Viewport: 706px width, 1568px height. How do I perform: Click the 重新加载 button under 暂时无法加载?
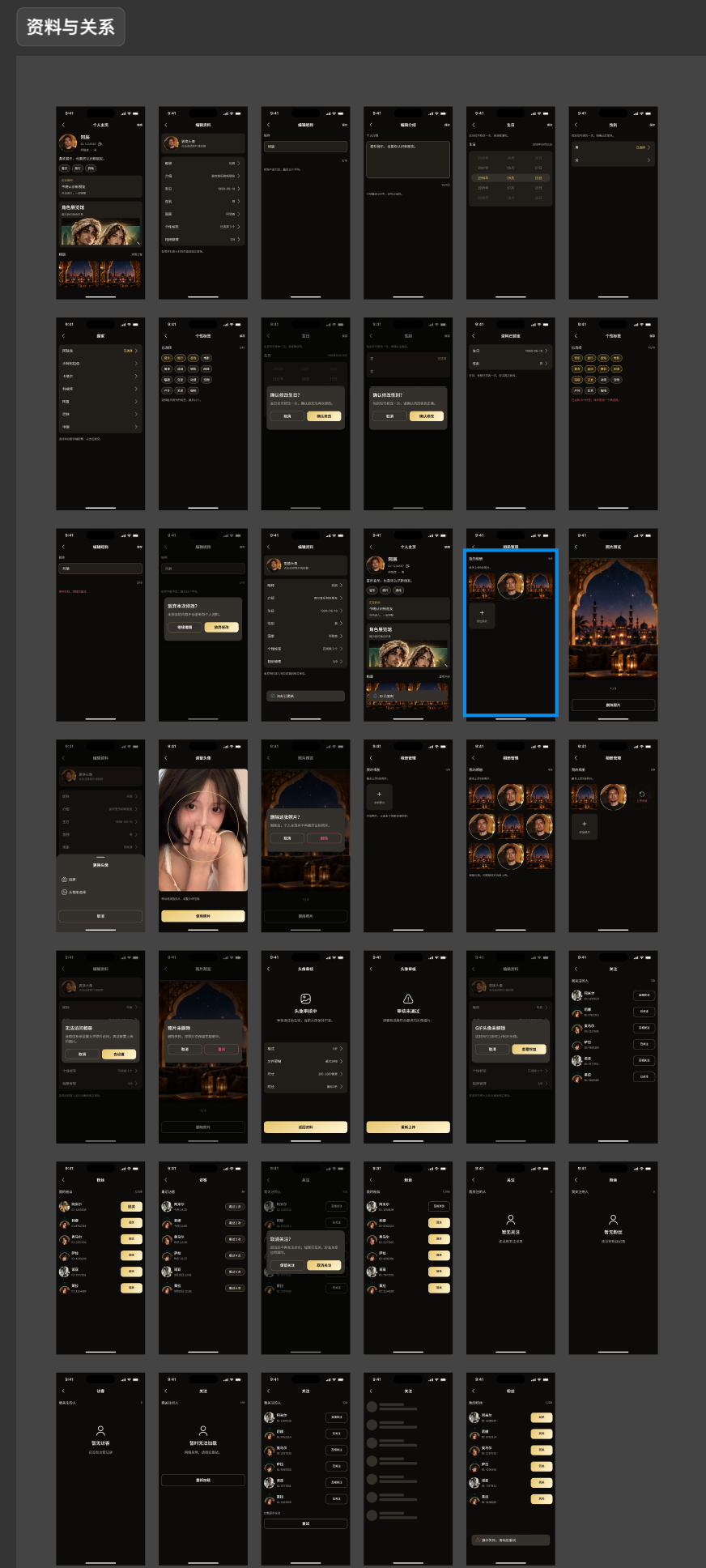(x=203, y=1480)
